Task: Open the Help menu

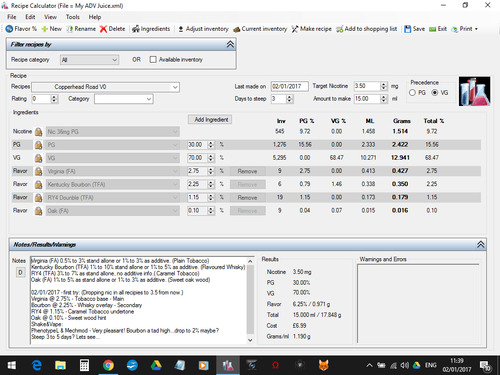Action: coord(95,17)
